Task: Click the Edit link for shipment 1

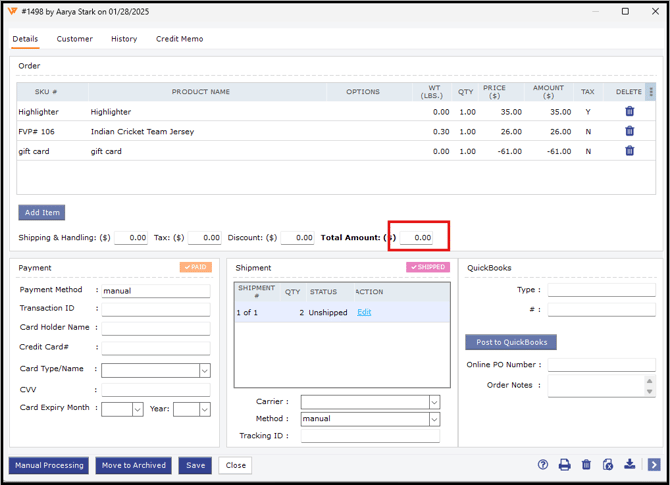Action: tap(364, 312)
